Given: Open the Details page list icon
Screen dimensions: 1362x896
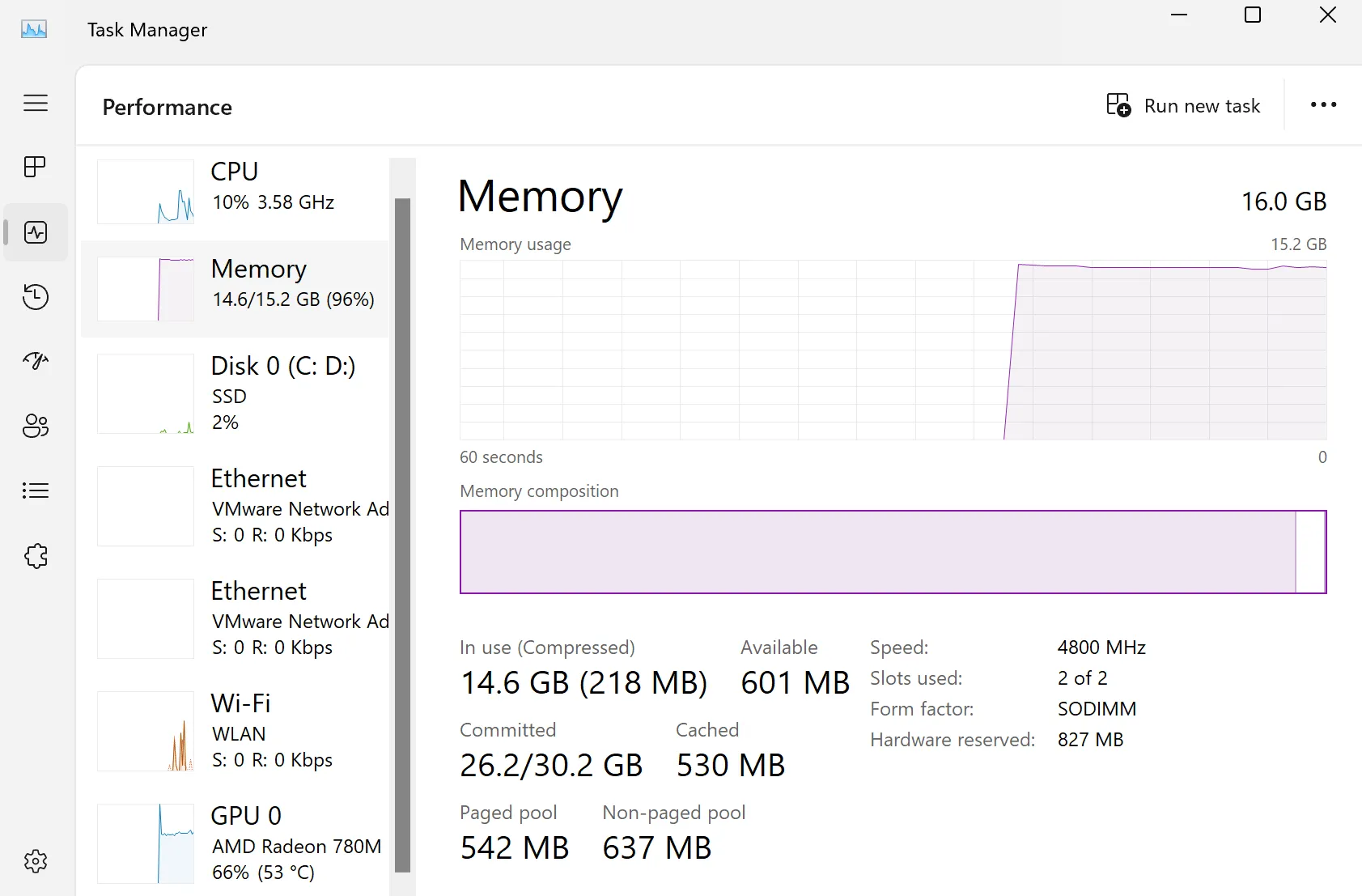Looking at the screenshot, I should coord(36,490).
